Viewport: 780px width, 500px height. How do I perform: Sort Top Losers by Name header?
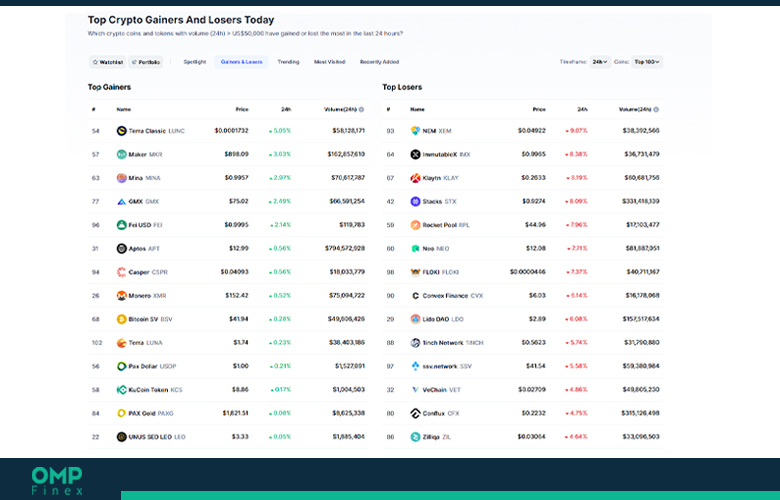click(417, 109)
